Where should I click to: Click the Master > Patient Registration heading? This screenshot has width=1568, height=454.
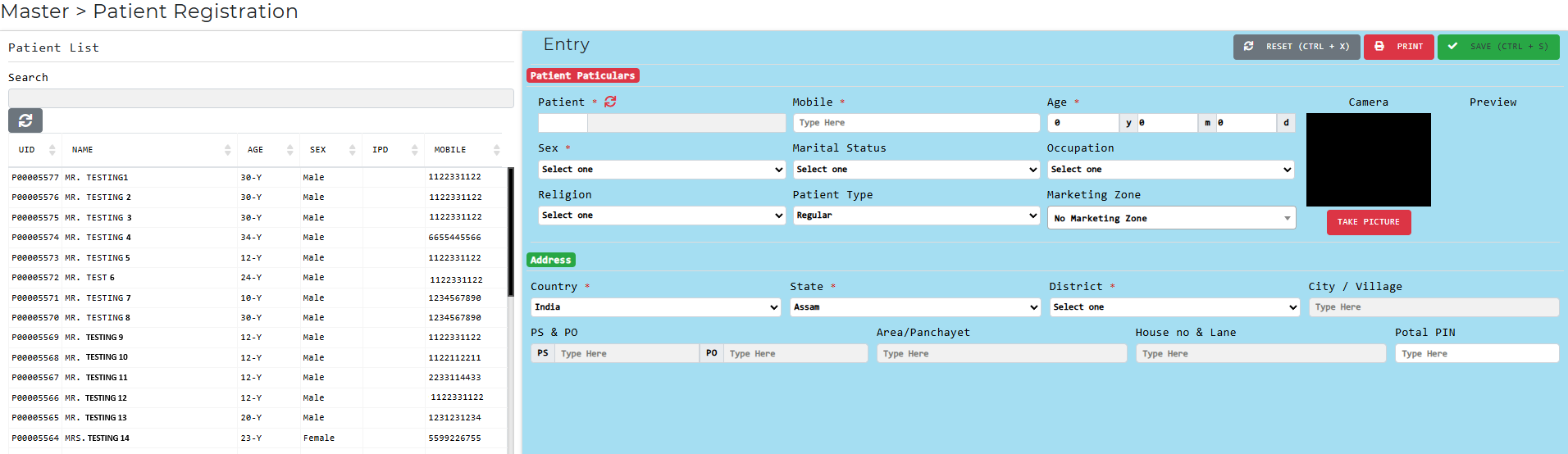149,11
